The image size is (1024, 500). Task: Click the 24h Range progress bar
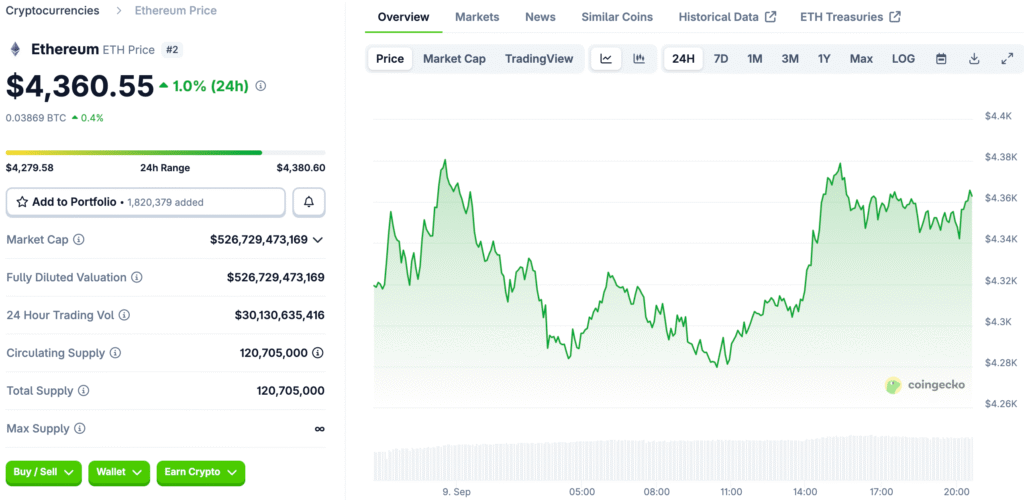click(x=165, y=153)
